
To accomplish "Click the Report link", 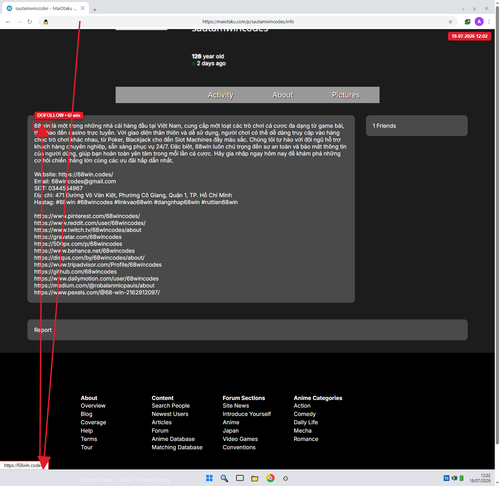I will pos(43,330).
